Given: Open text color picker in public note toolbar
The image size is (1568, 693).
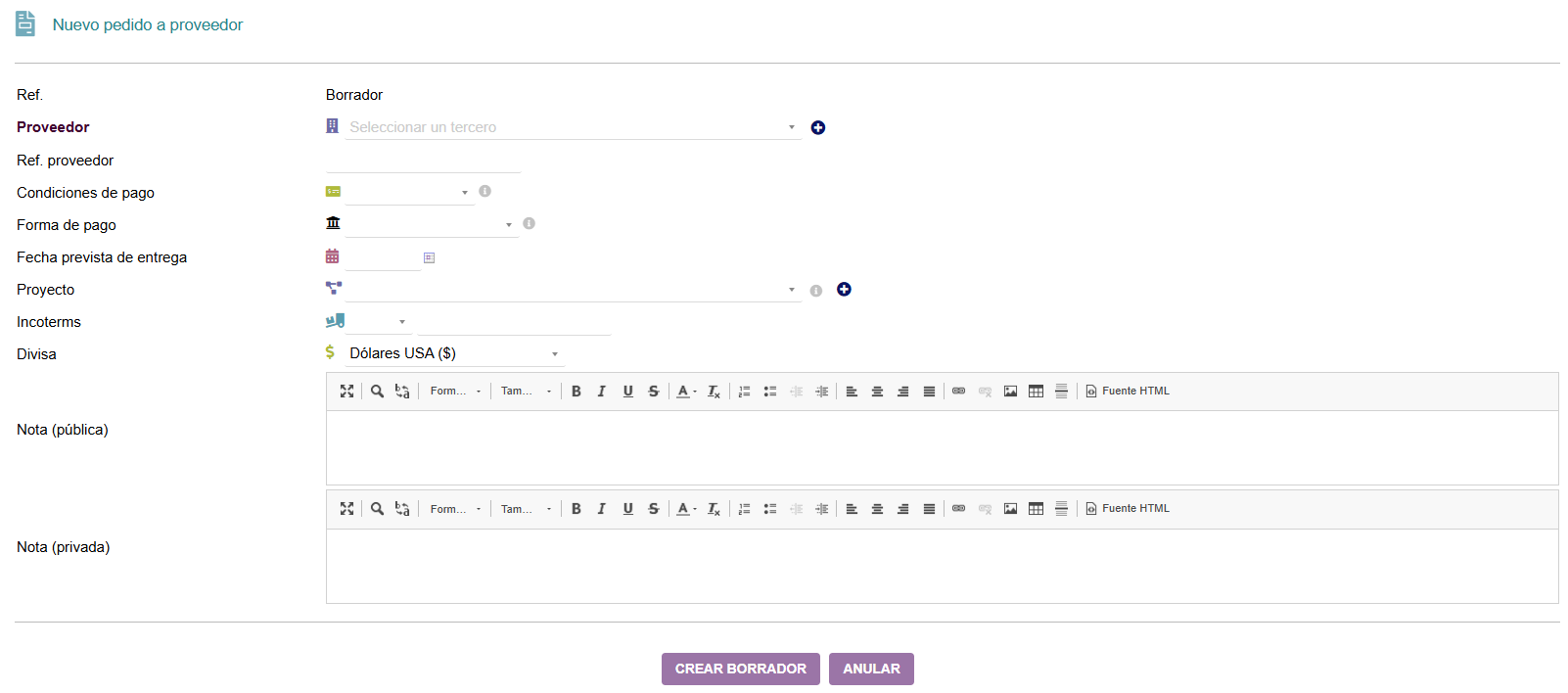Looking at the screenshot, I should [x=686, y=392].
